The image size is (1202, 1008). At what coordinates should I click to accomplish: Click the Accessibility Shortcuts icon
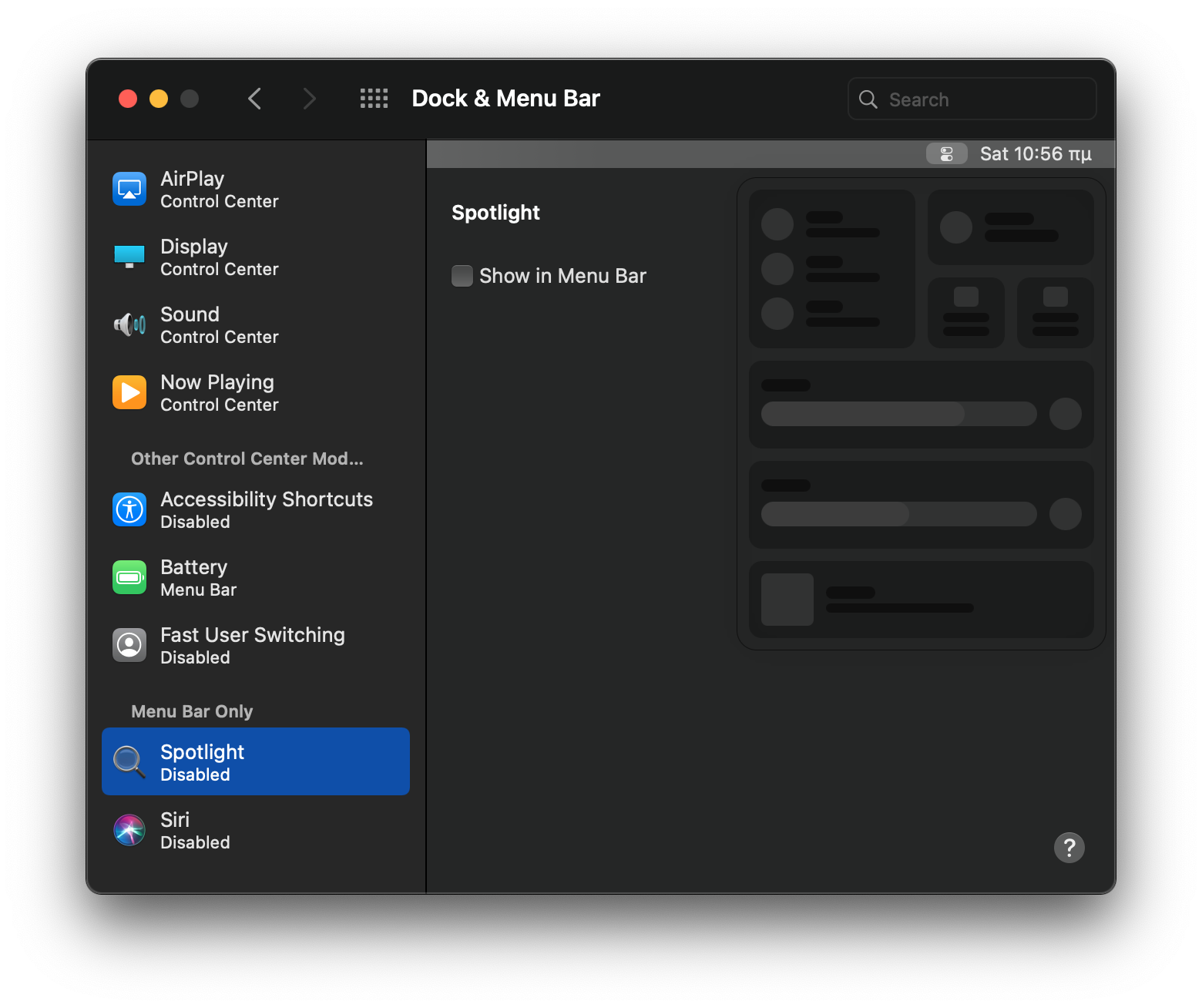(129, 509)
